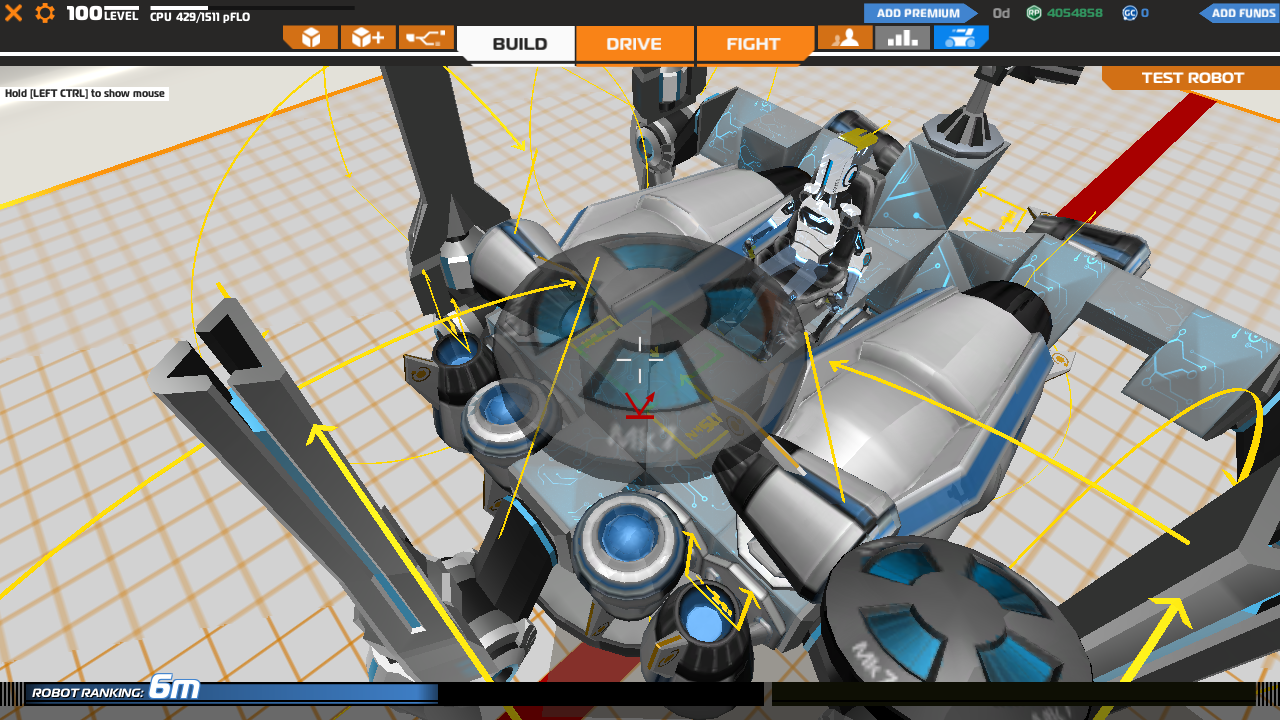Switch to the DRIVE tab
Image resolution: width=1280 pixels, height=720 pixels.
634,44
